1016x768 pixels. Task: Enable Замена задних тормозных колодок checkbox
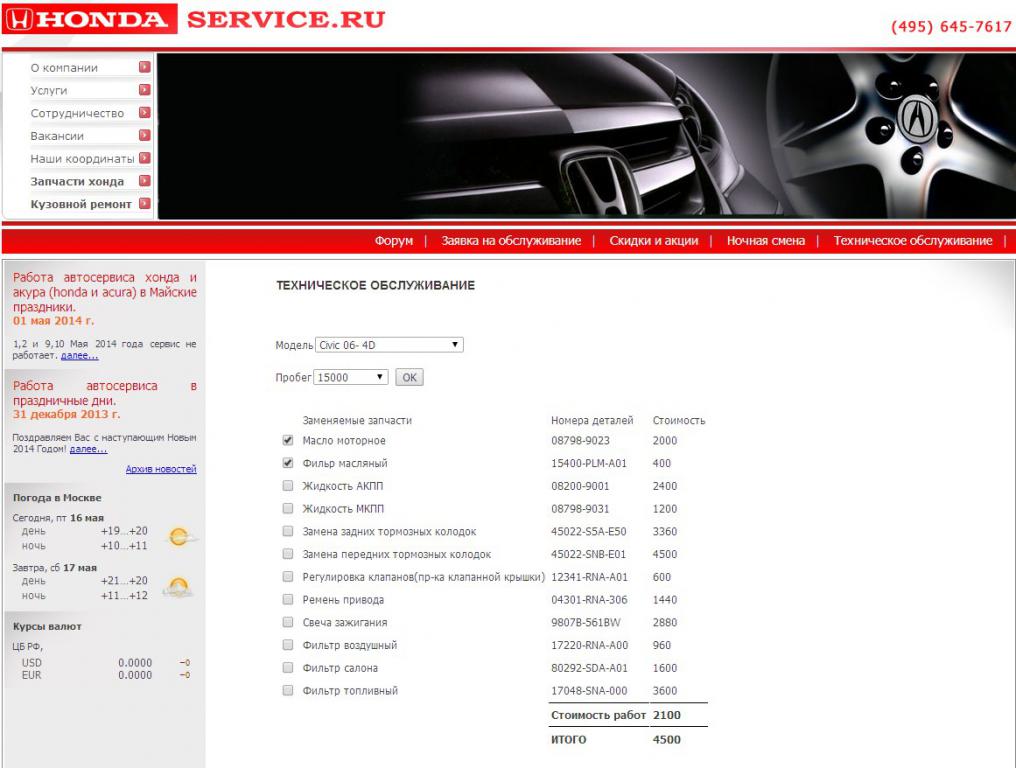288,531
